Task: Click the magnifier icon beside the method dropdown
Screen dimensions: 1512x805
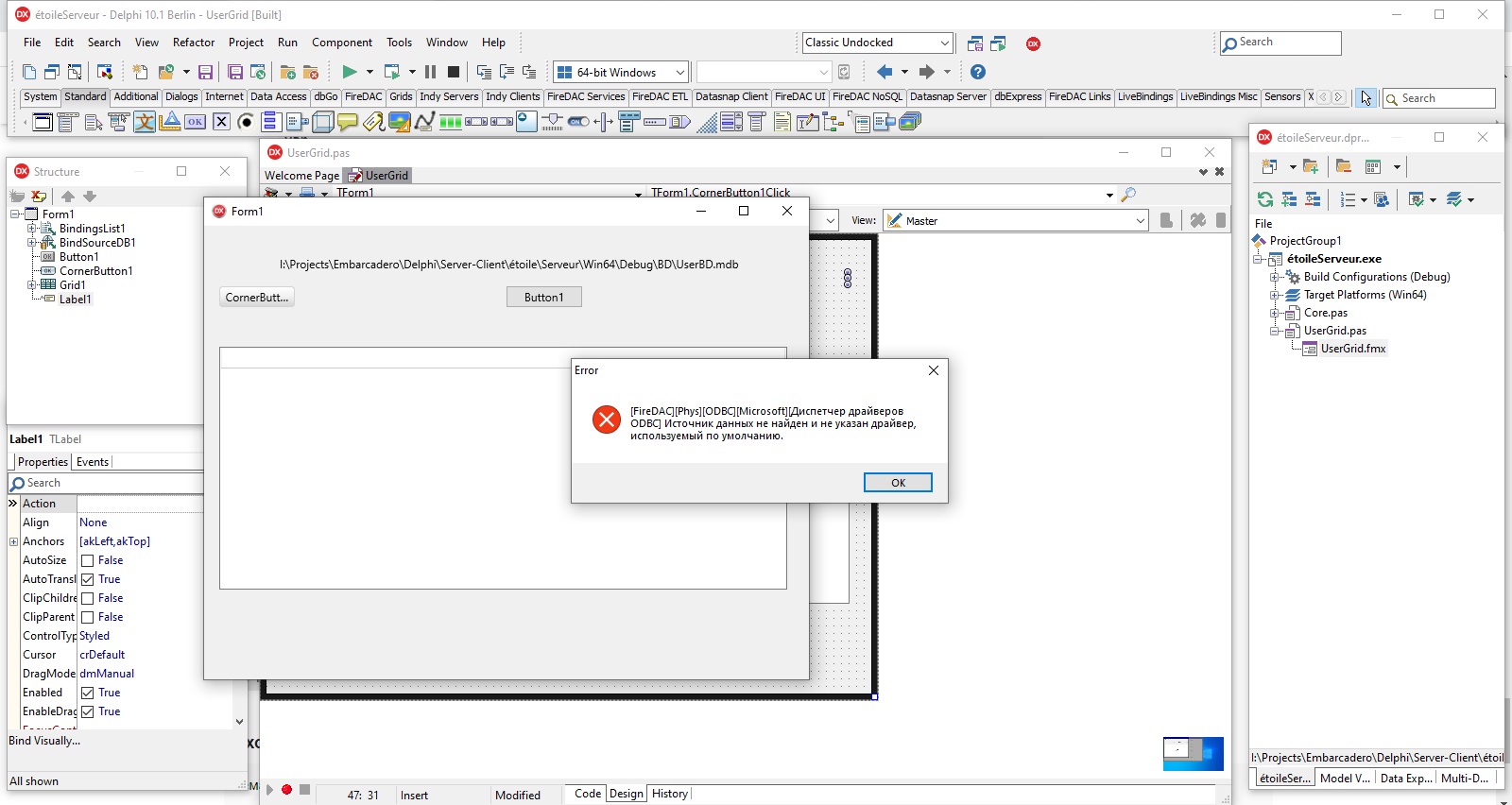Action: [x=1128, y=195]
